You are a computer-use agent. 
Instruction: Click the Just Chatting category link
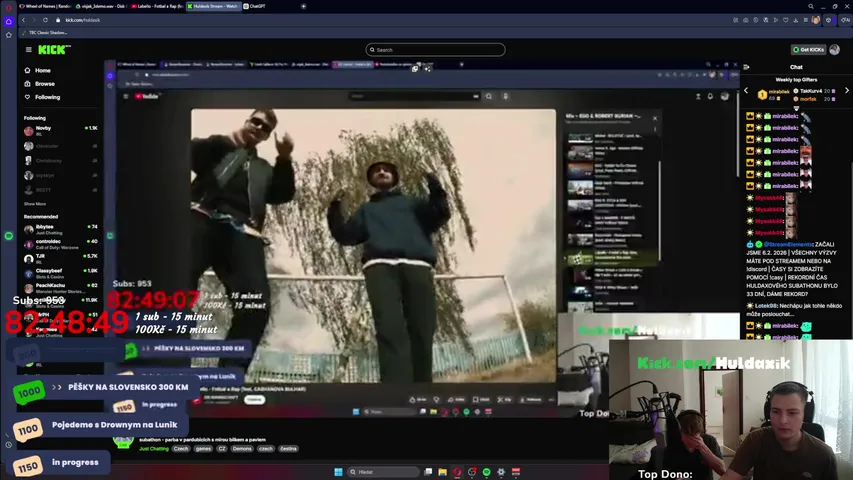pos(154,449)
